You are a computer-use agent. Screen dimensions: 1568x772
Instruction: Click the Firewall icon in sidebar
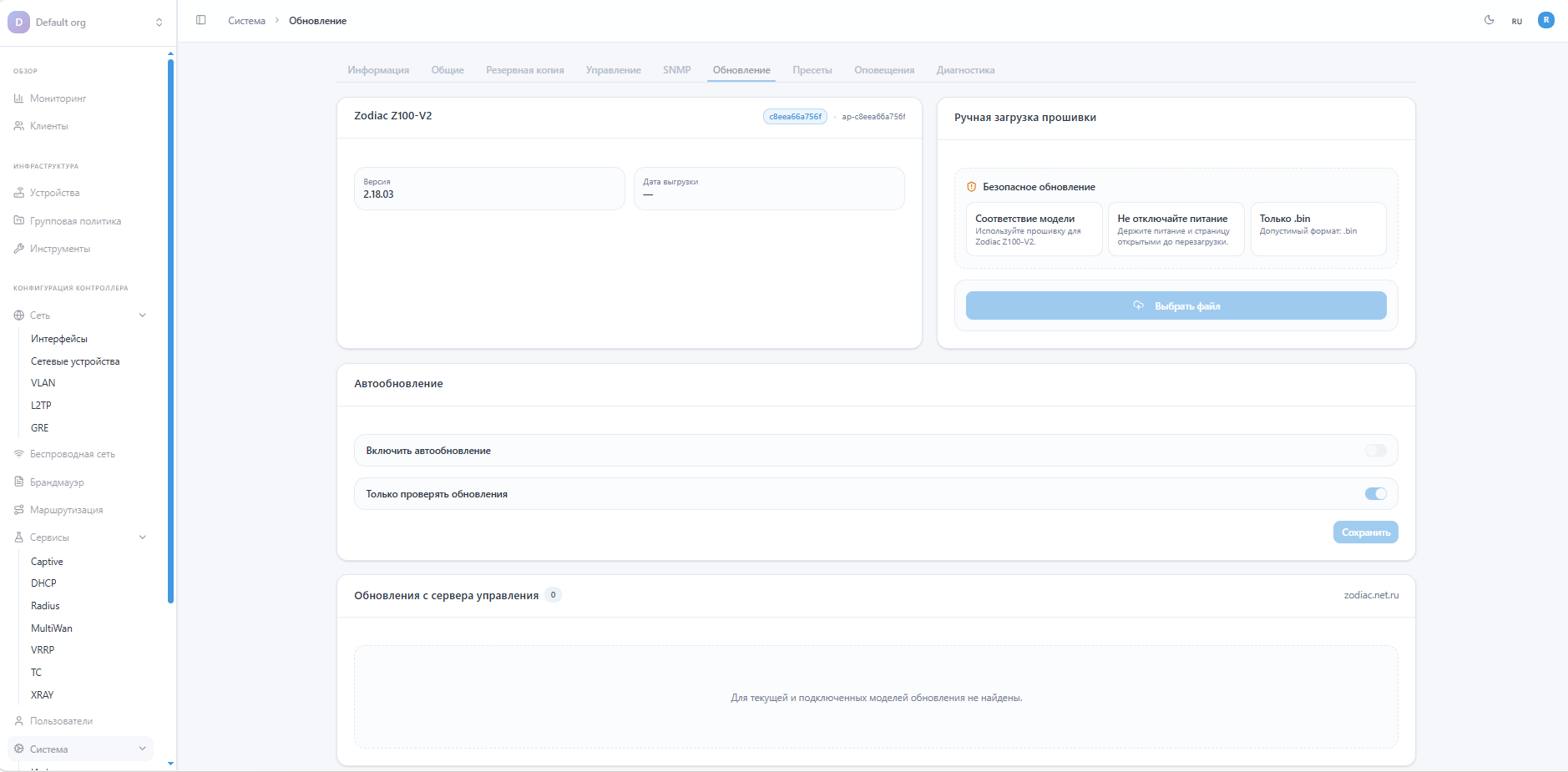18,482
